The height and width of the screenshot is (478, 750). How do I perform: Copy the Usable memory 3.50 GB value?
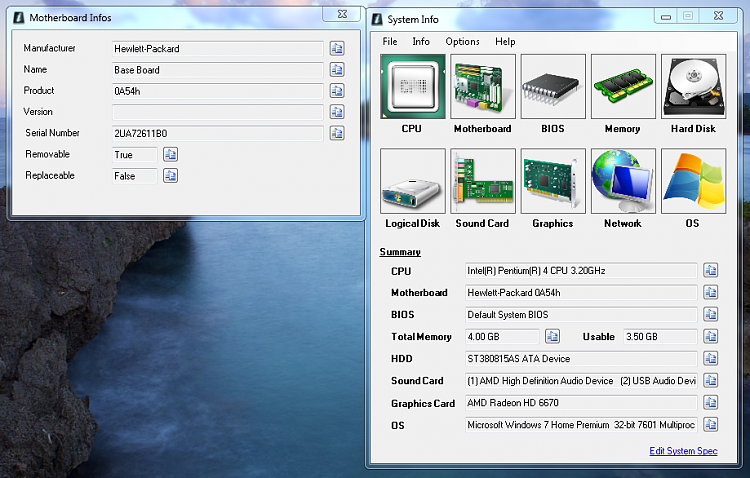[711, 336]
